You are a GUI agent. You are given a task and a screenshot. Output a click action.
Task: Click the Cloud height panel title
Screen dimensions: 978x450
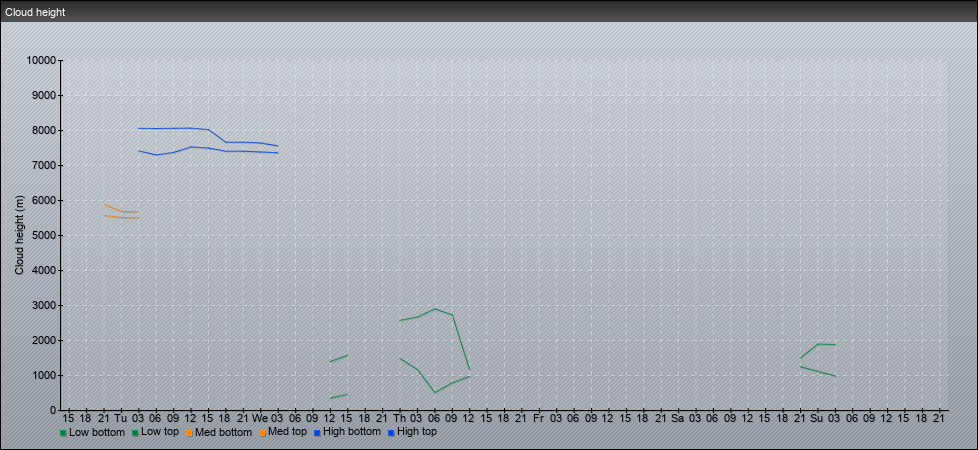coord(35,12)
